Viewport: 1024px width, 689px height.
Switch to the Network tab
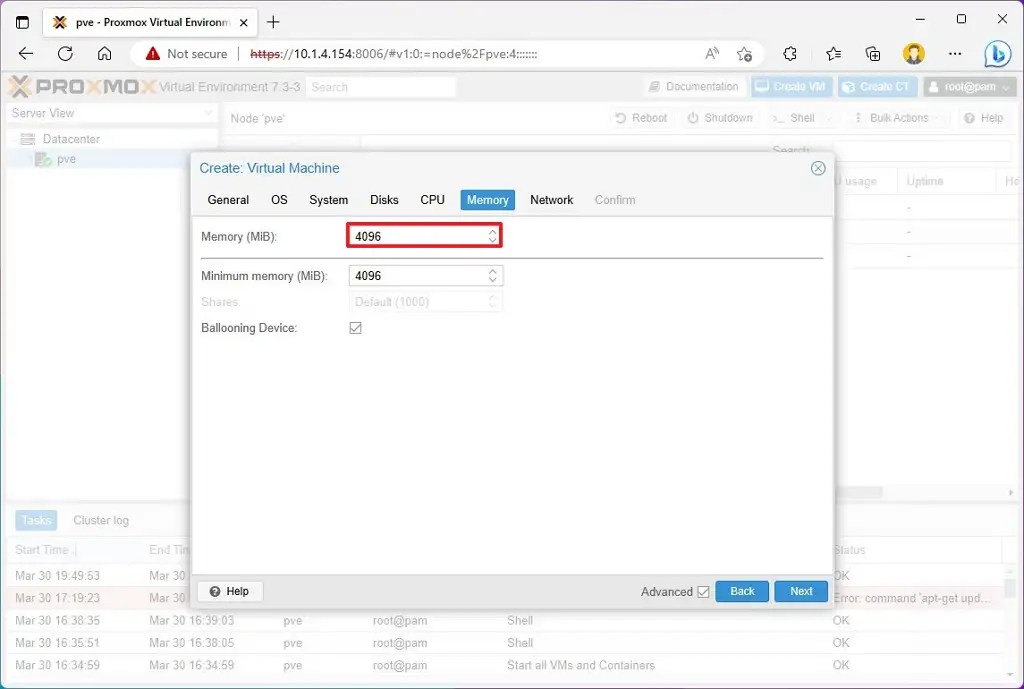[551, 199]
